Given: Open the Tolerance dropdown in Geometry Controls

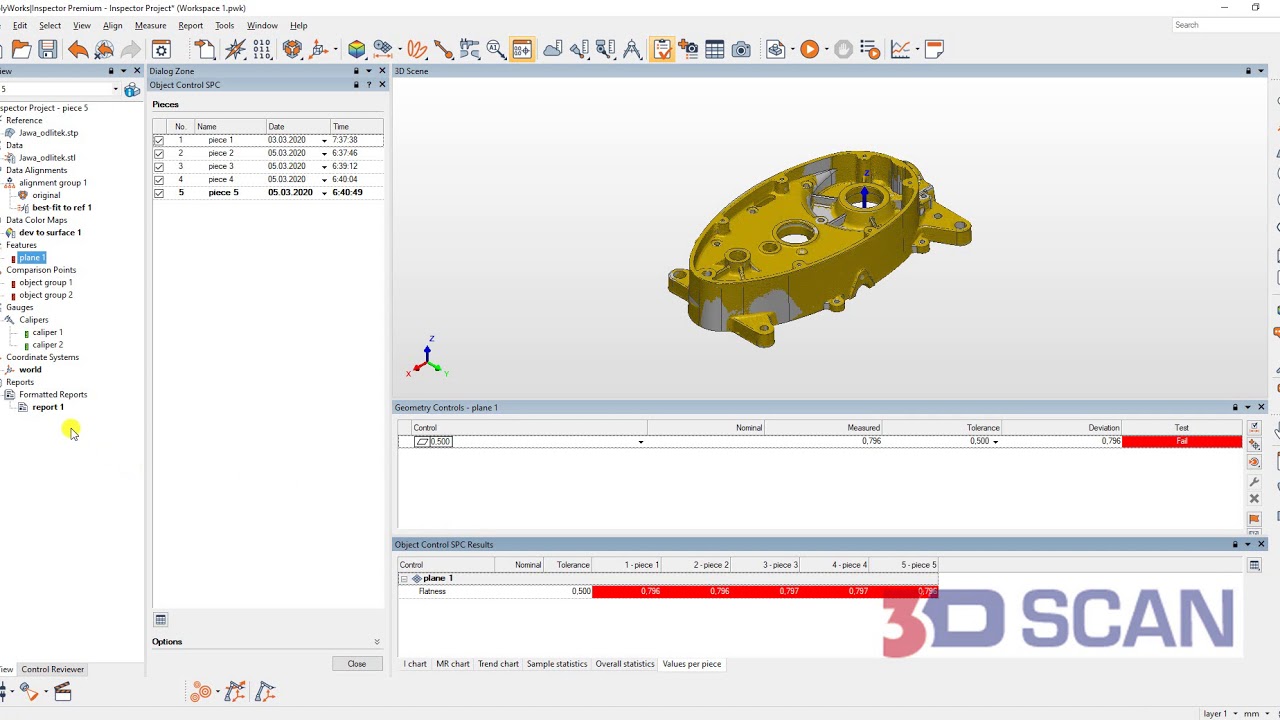Looking at the screenshot, I should (994, 441).
